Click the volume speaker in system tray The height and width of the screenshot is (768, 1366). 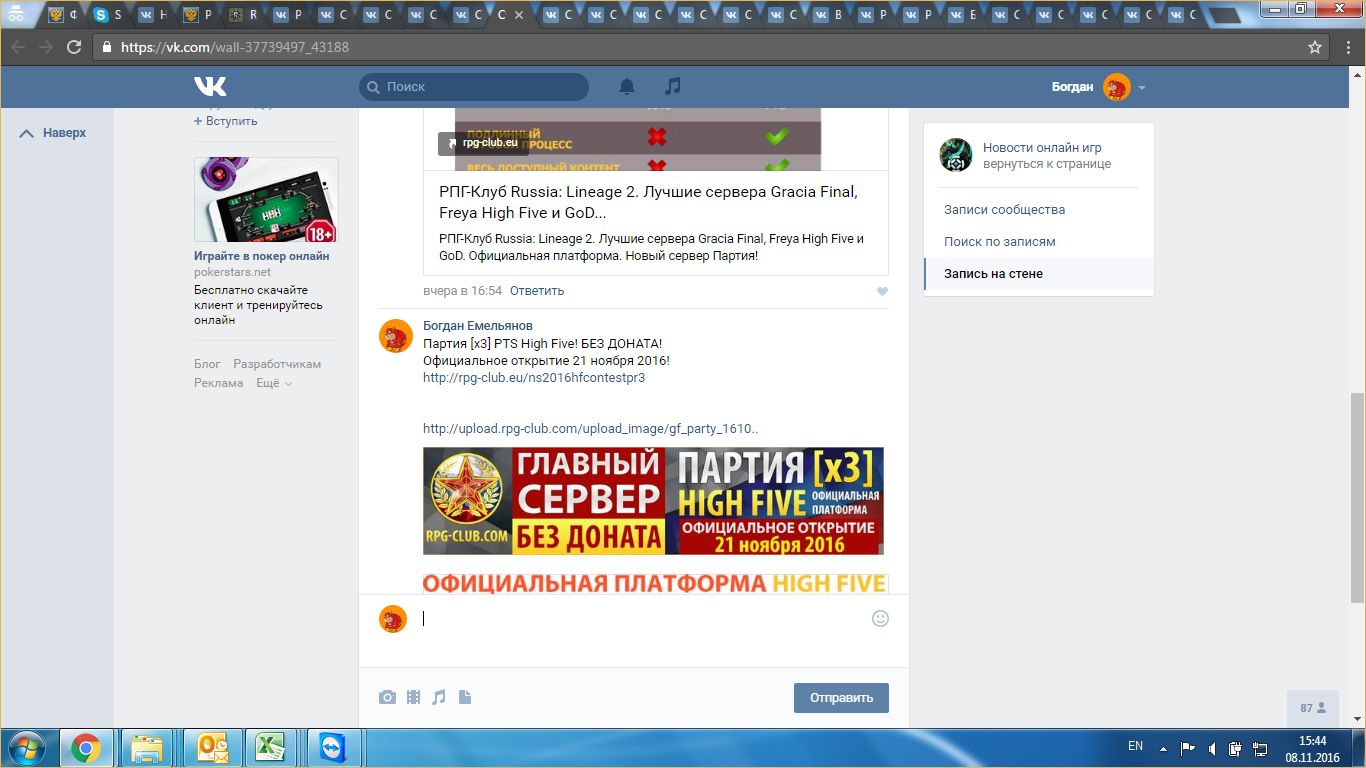click(1212, 747)
